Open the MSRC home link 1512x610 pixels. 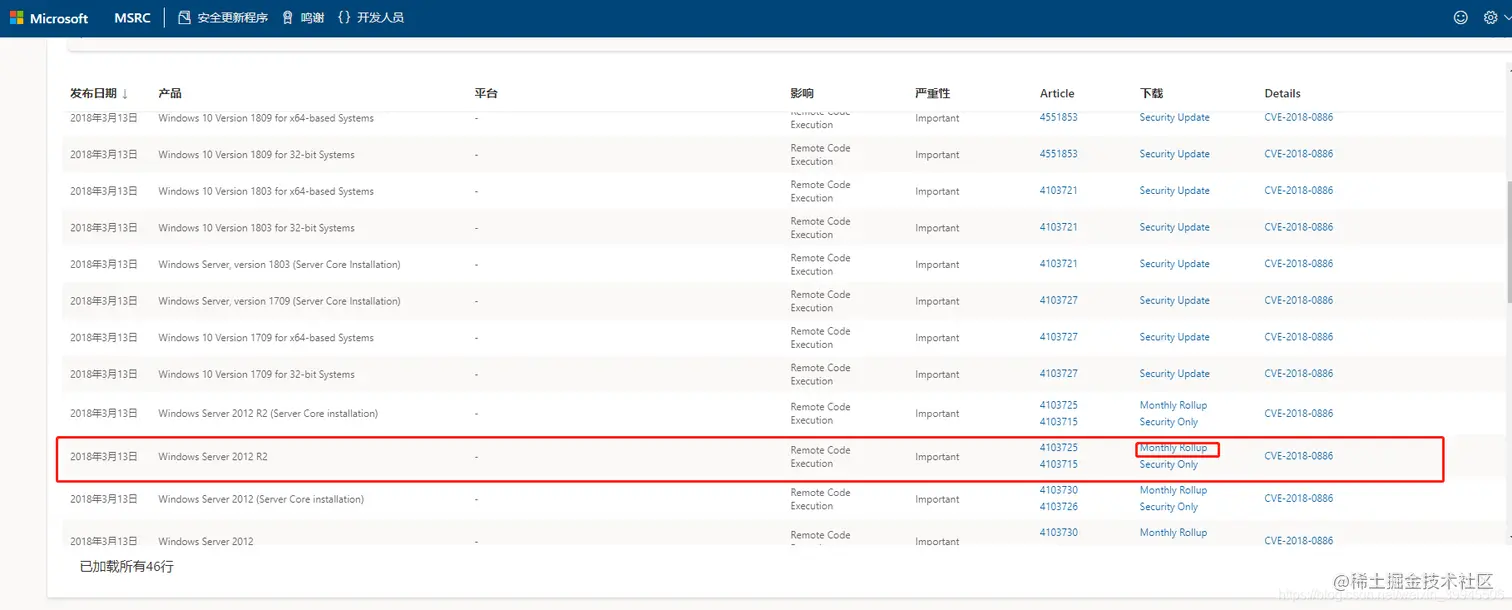click(132, 18)
